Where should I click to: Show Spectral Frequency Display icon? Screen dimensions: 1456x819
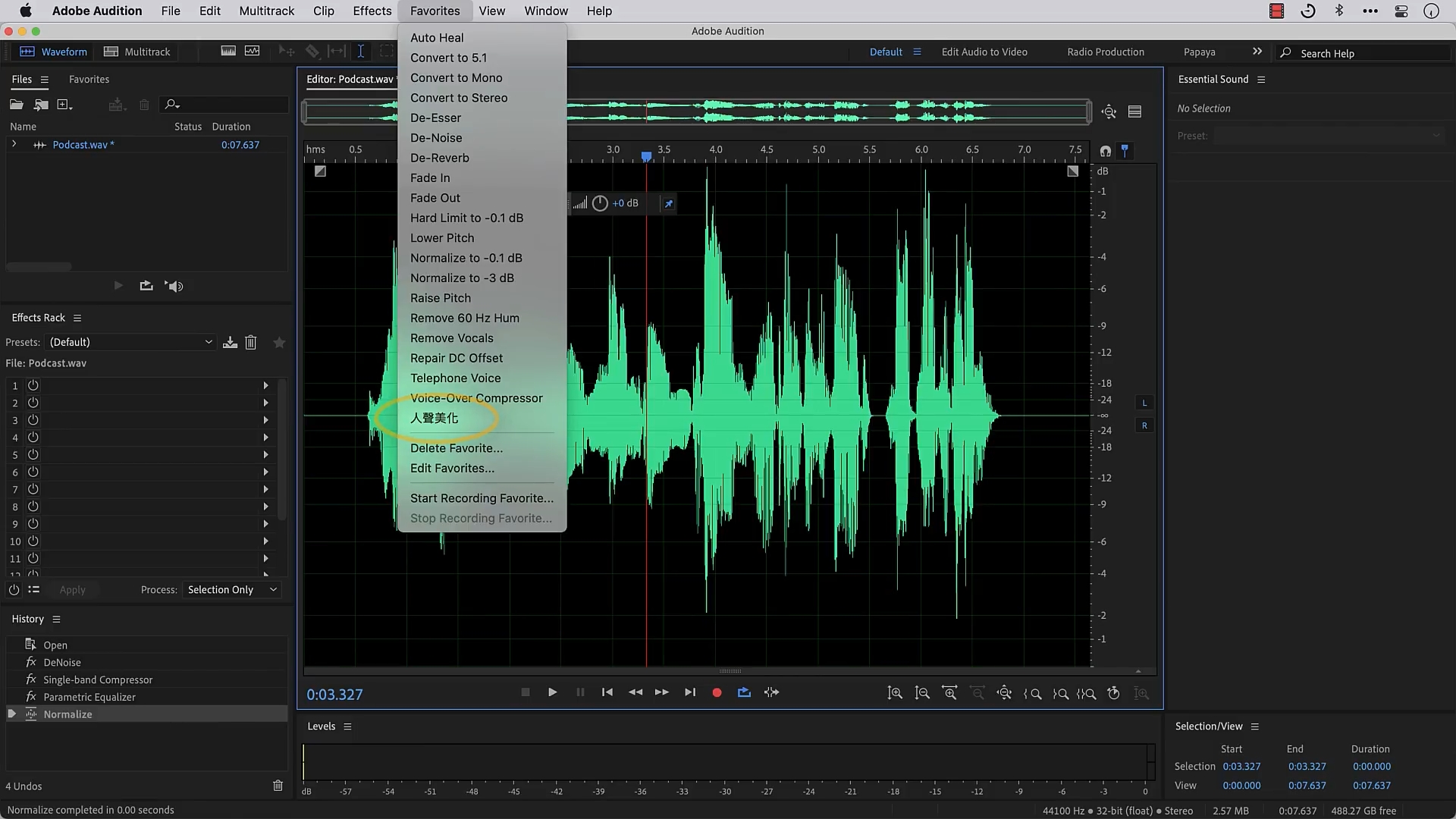(x=228, y=51)
